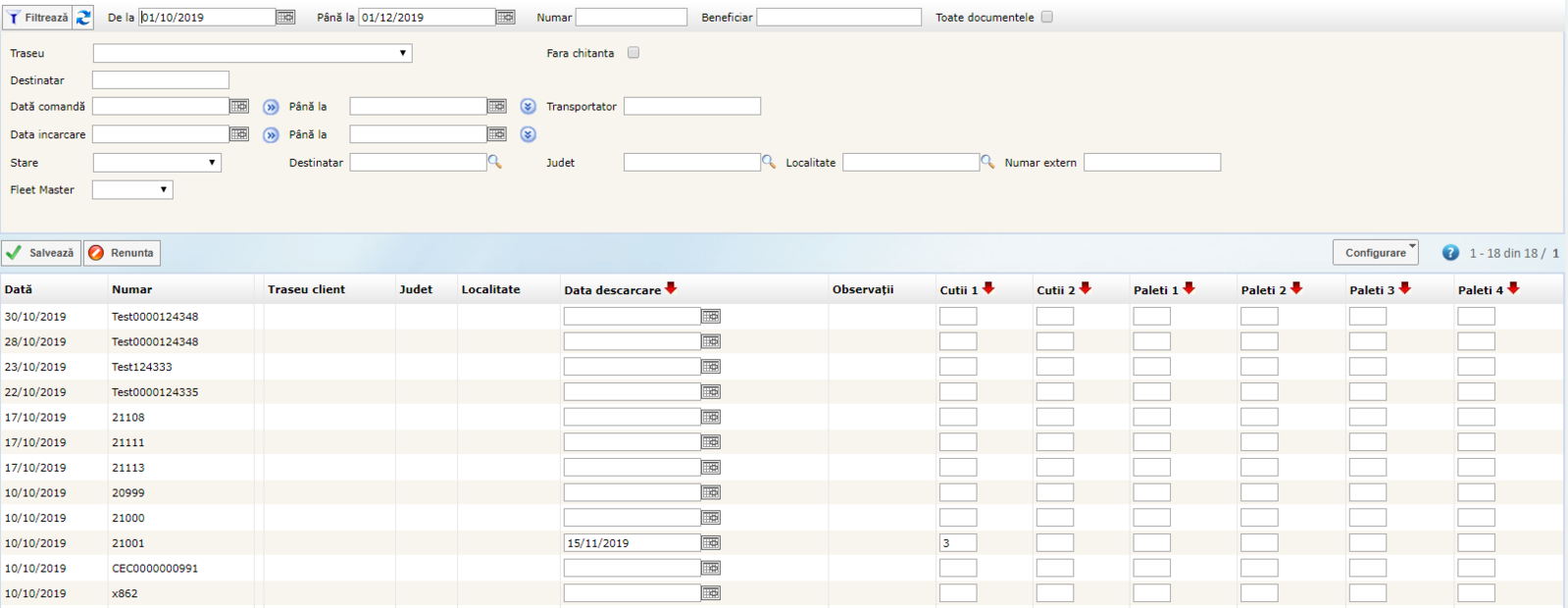Open calendar for Data incarcare field

[x=239, y=134]
